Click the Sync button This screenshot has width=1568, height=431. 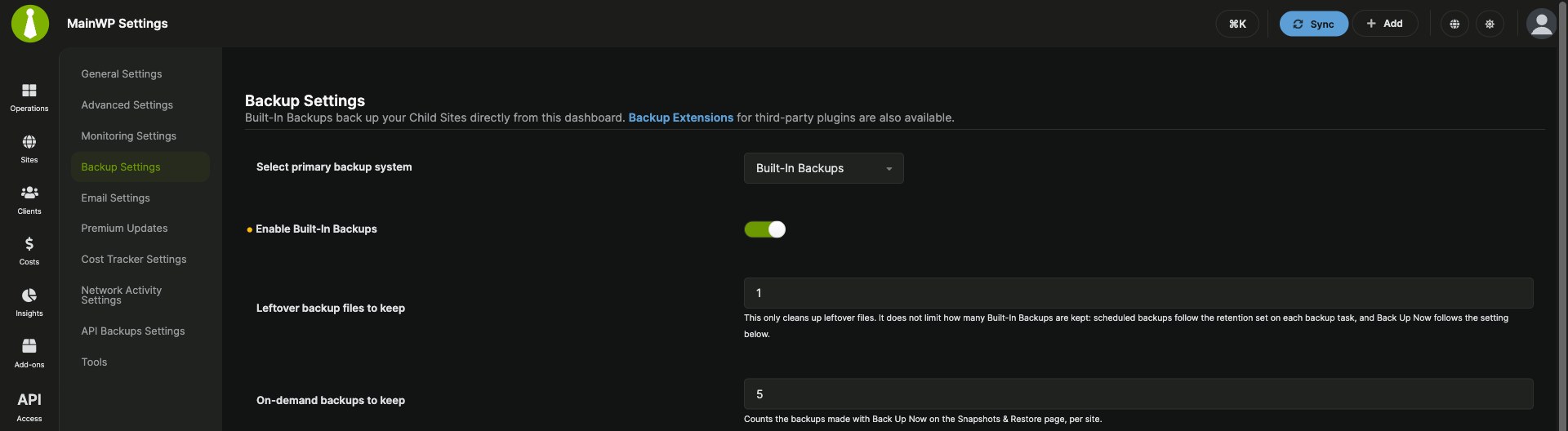pos(1313,24)
